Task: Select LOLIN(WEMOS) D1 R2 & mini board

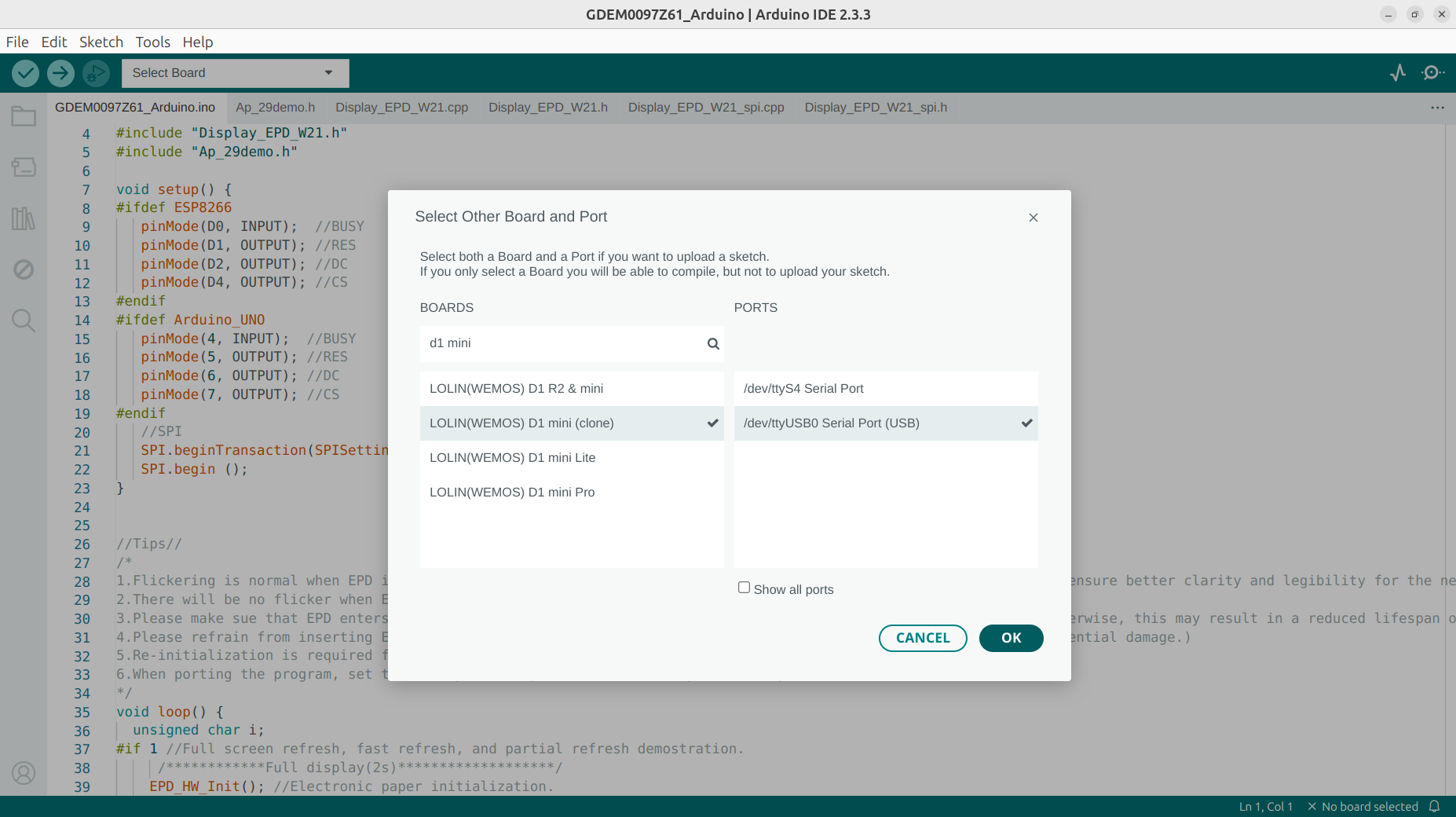Action: point(572,389)
